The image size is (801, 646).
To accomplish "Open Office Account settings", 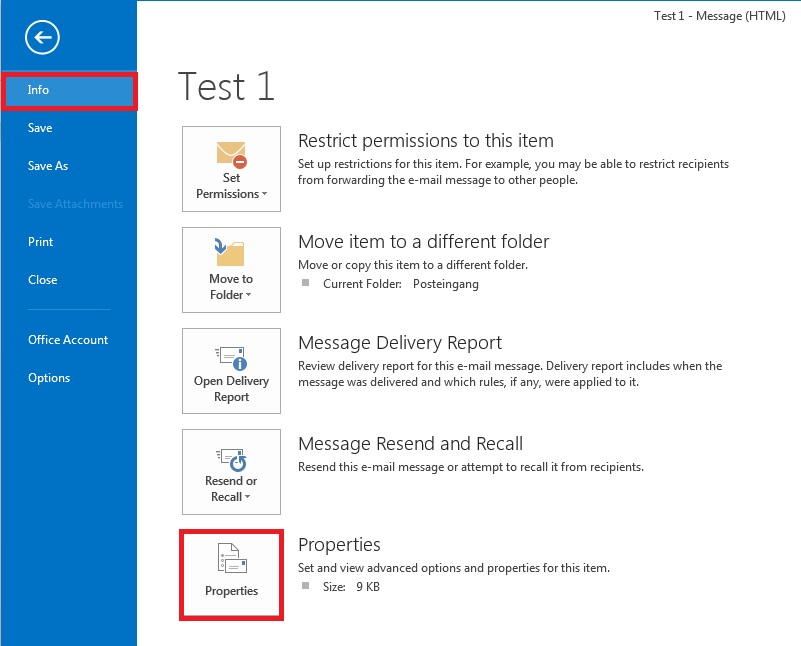I will (x=67, y=340).
